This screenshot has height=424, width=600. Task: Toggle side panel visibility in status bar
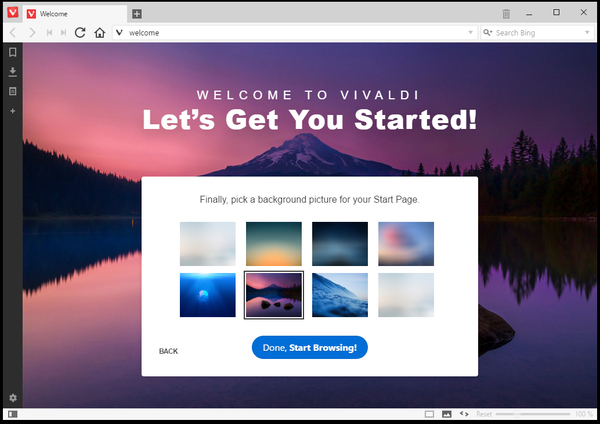pos(13,414)
